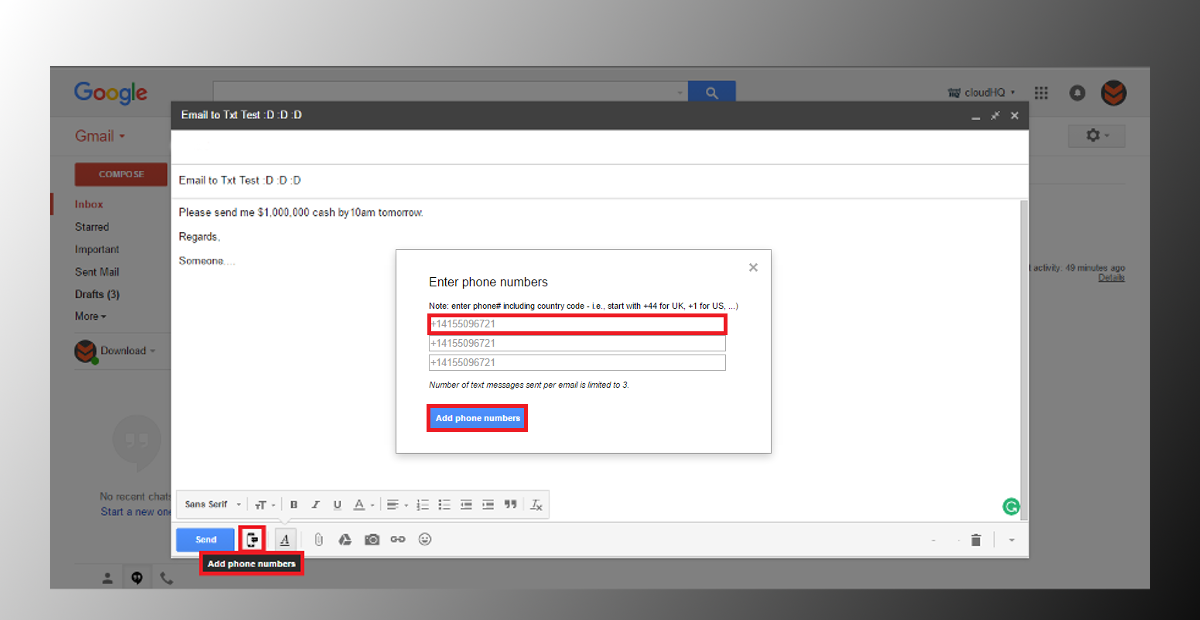This screenshot has width=1200, height=620.
Task: Click the Google logo
Action: 111,93
